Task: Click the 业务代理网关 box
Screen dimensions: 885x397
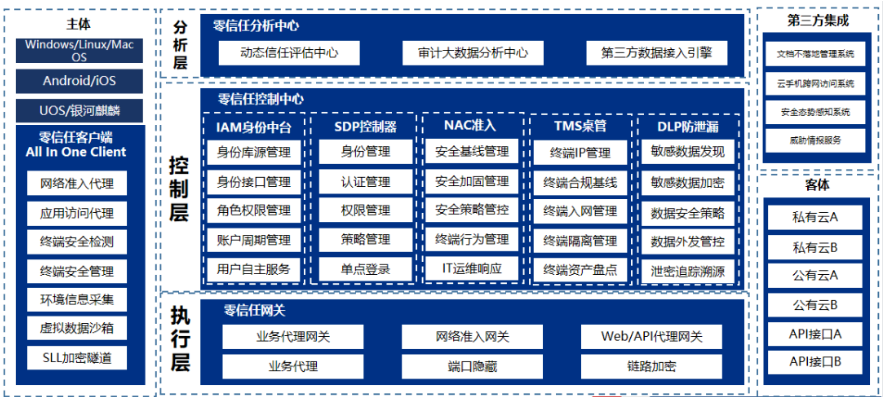Action: tap(293, 337)
